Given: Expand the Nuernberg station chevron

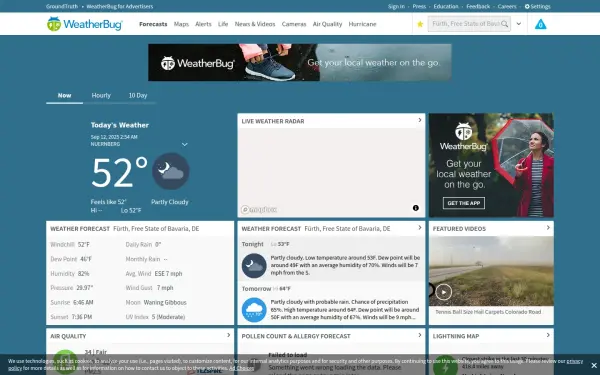Looking at the screenshot, I should [x=184, y=144].
